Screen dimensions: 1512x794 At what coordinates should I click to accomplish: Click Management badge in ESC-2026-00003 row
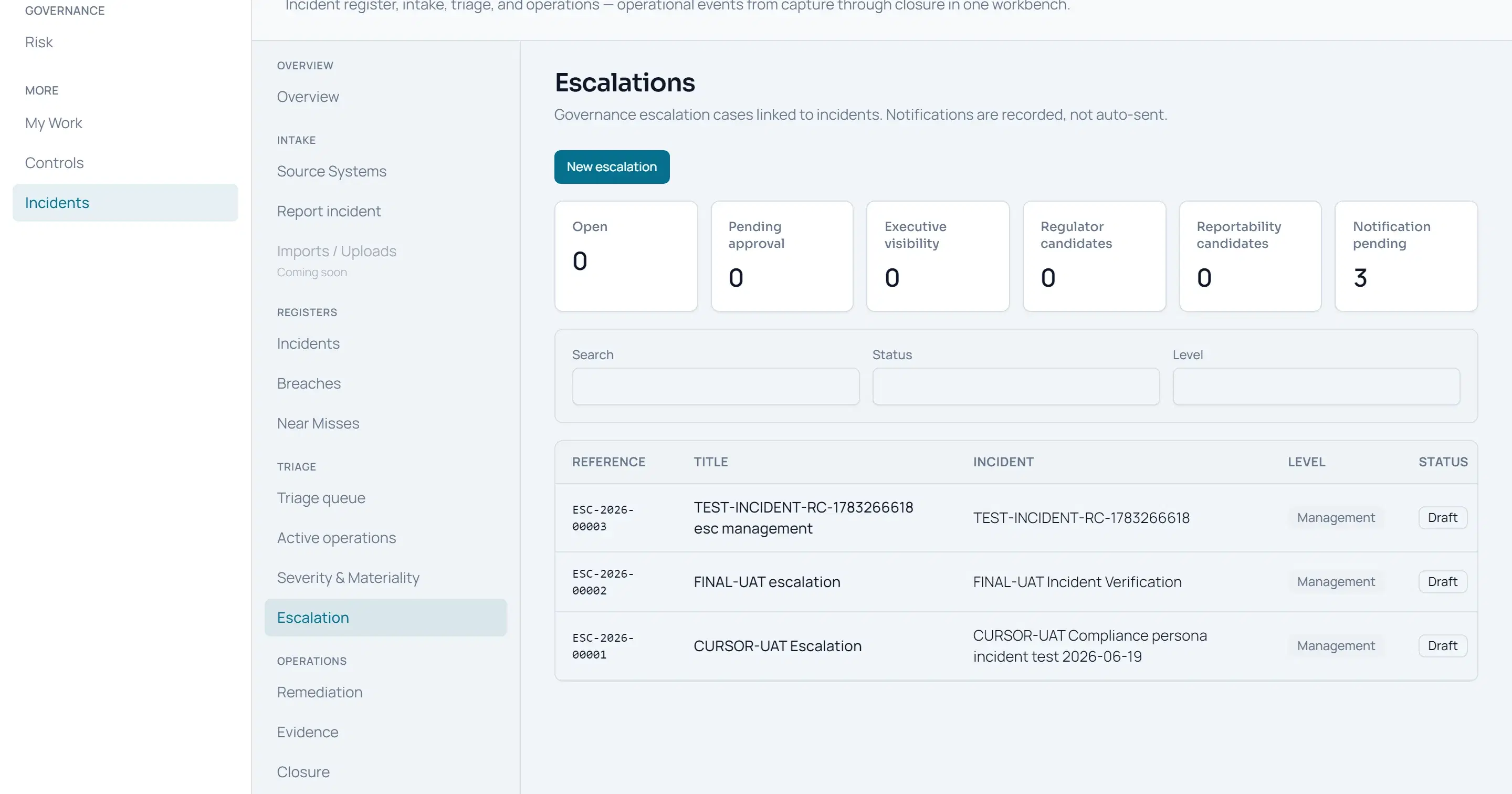pyautogui.click(x=1336, y=518)
